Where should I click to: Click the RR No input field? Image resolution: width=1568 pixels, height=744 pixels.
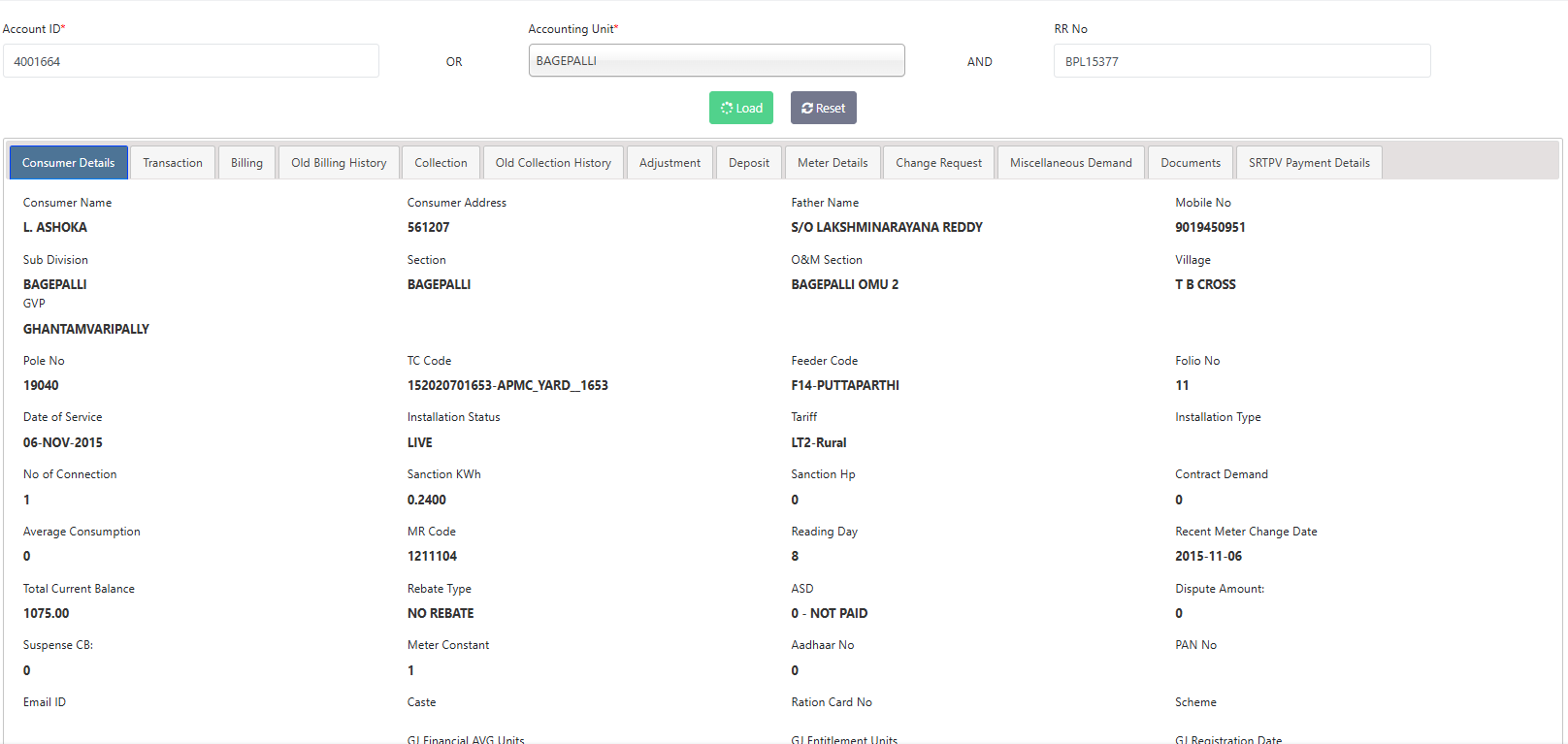coord(1242,61)
